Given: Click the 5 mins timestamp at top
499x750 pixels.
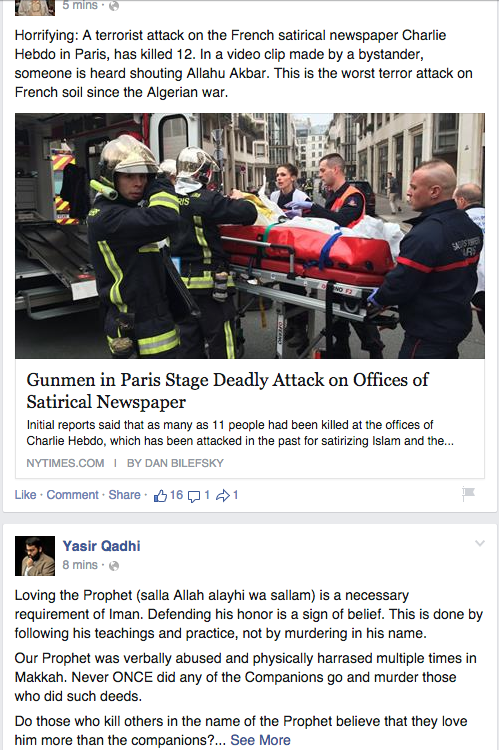Looking at the screenshot, I should click(x=80, y=5).
